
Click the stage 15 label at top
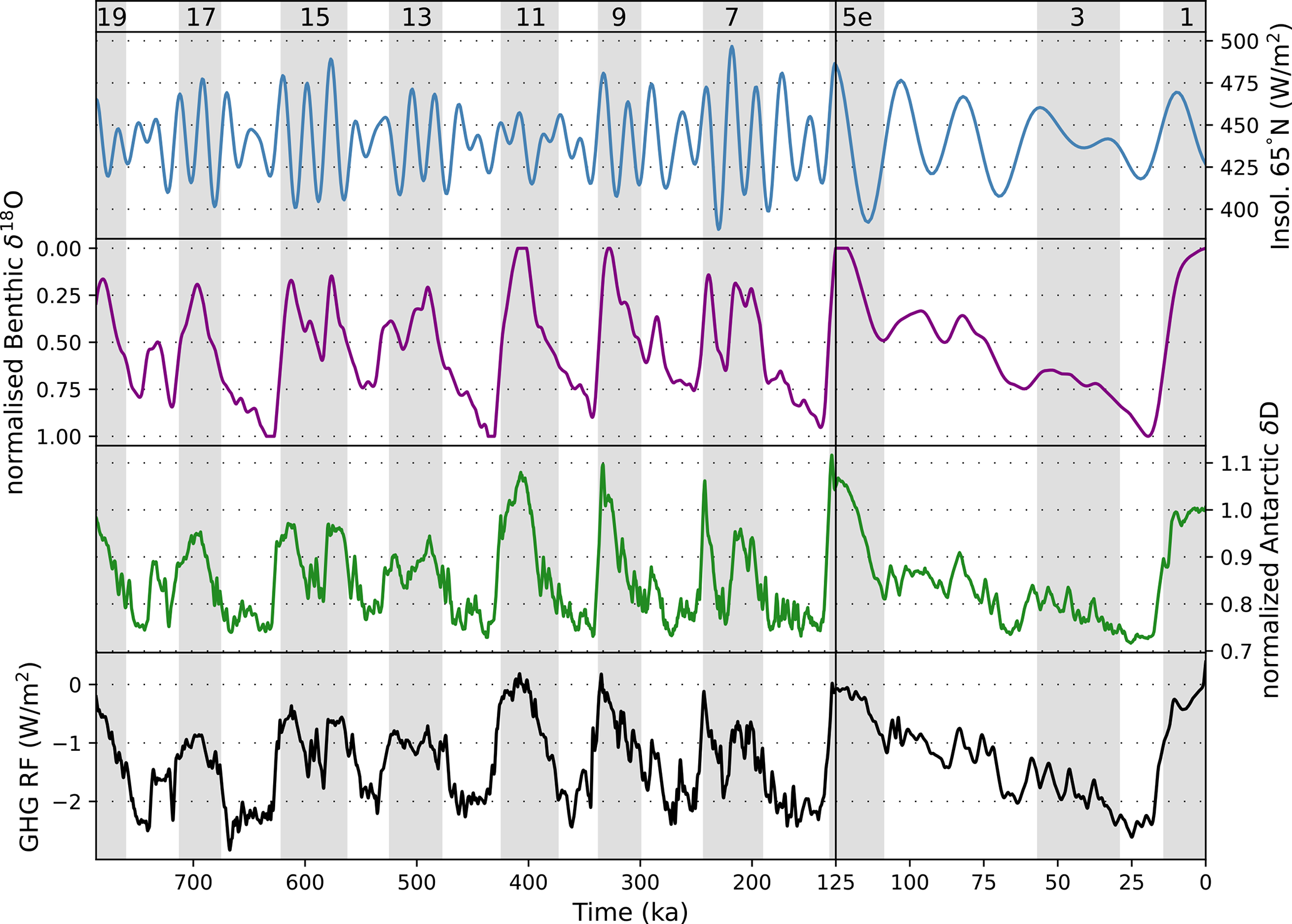[x=314, y=17]
